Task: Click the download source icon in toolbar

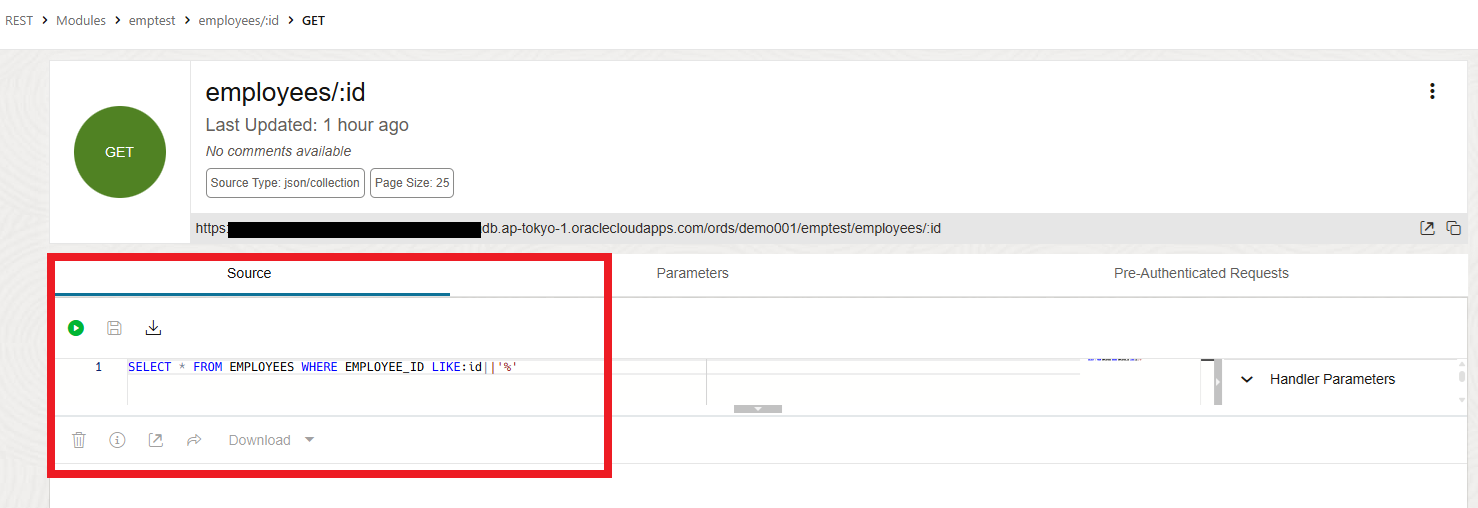Action: point(153,328)
